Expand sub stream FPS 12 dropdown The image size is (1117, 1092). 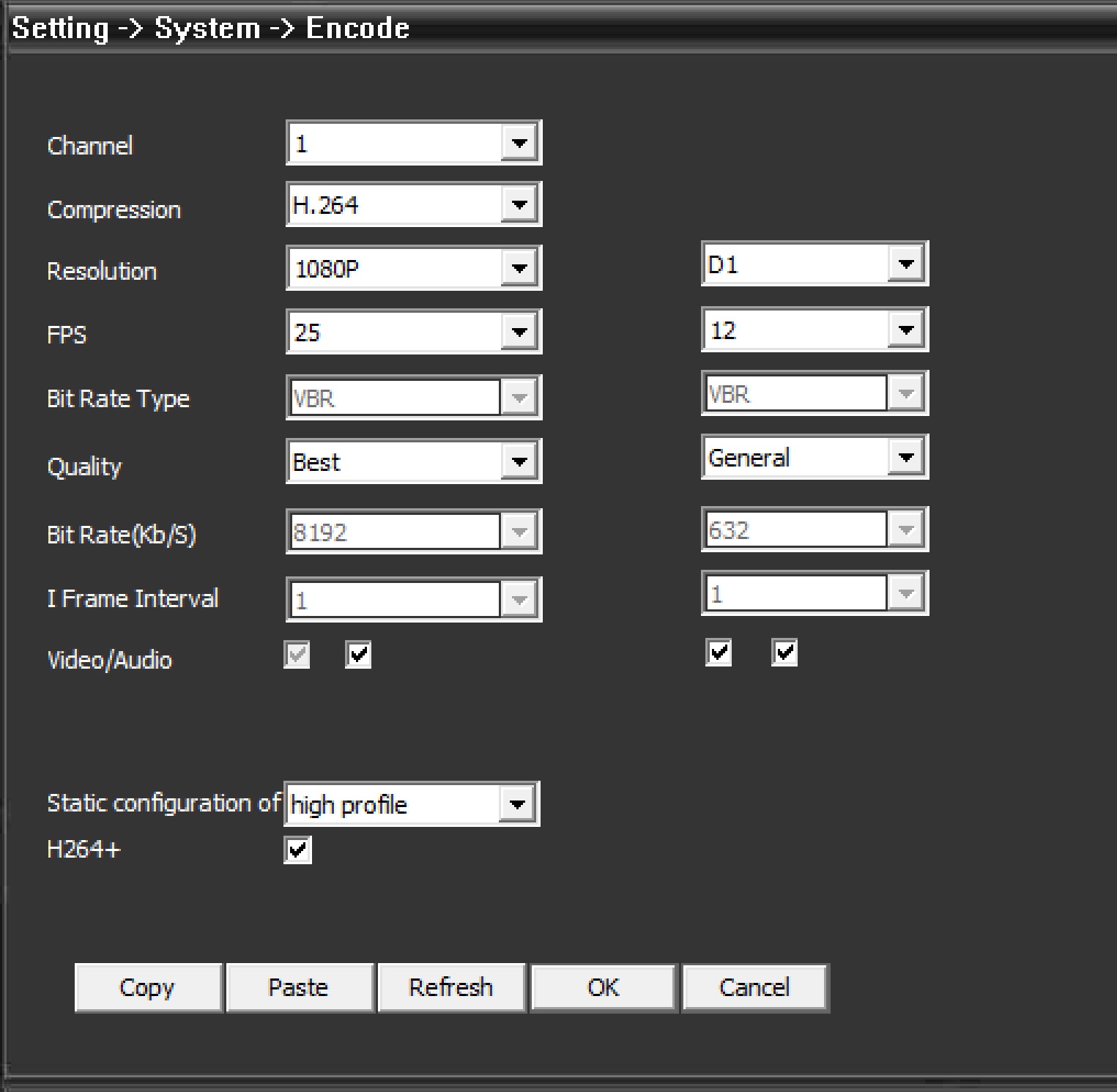[905, 330]
